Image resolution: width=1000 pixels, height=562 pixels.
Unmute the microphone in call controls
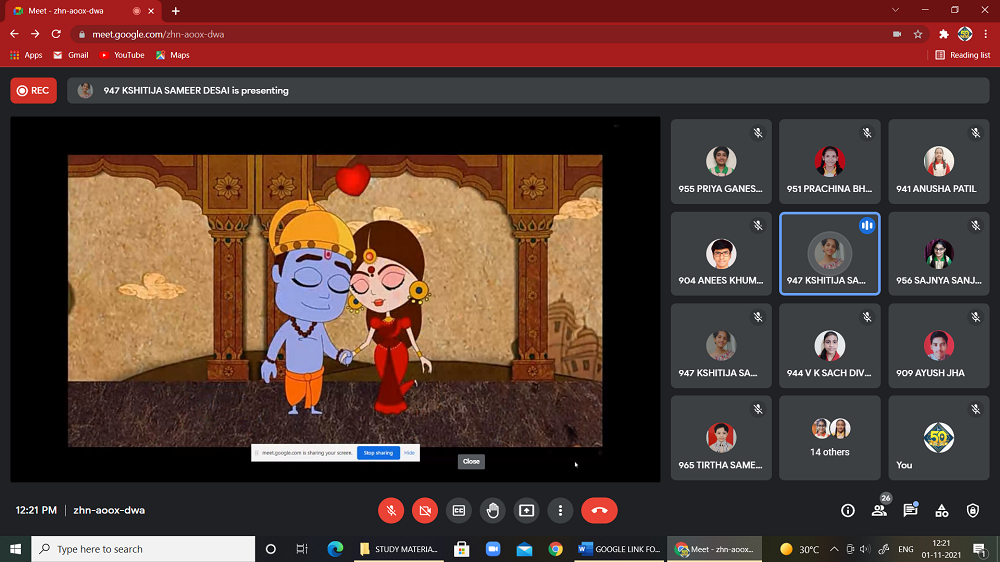tap(391, 510)
